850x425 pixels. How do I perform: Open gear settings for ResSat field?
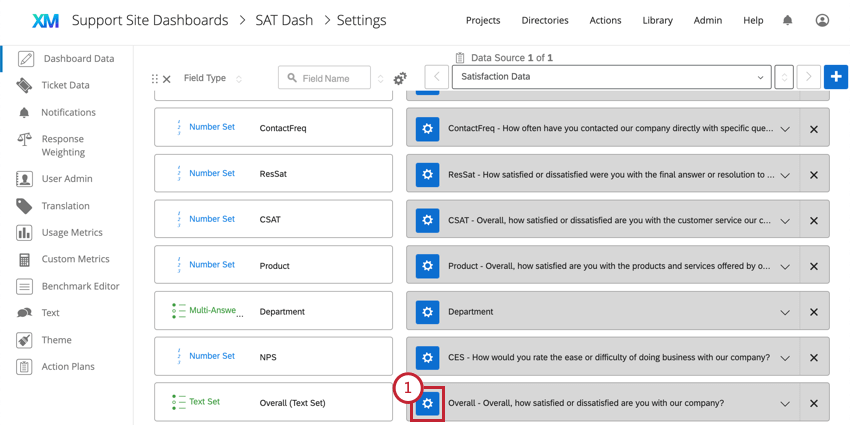click(427, 175)
